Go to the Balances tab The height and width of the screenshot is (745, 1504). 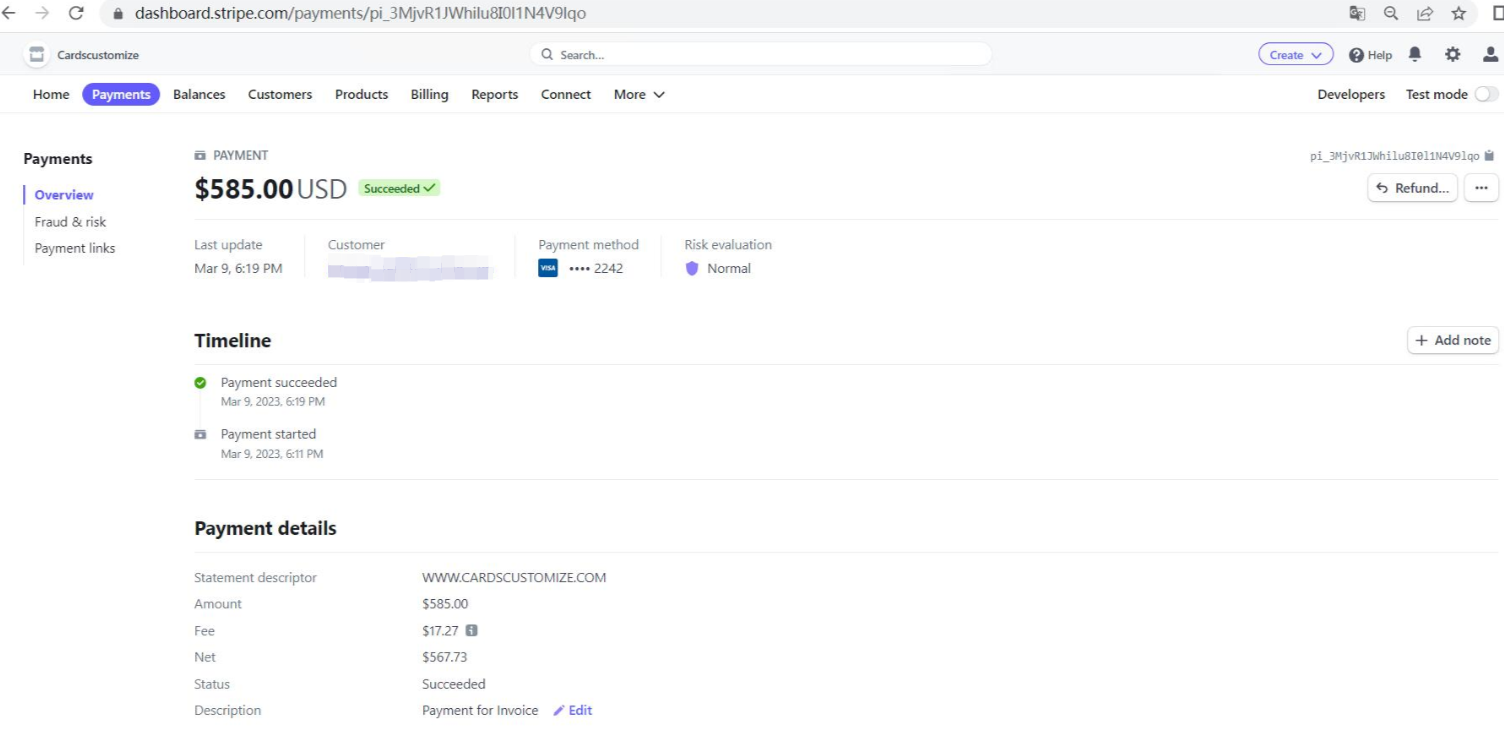click(199, 94)
